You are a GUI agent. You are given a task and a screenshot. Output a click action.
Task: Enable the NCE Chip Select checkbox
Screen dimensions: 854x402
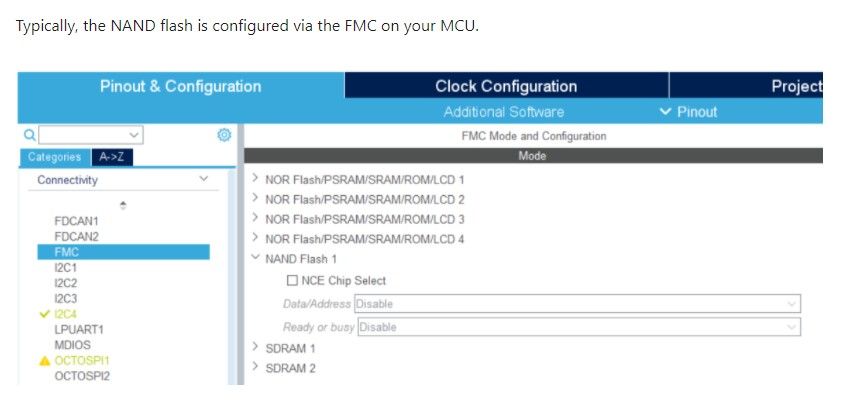tap(292, 281)
